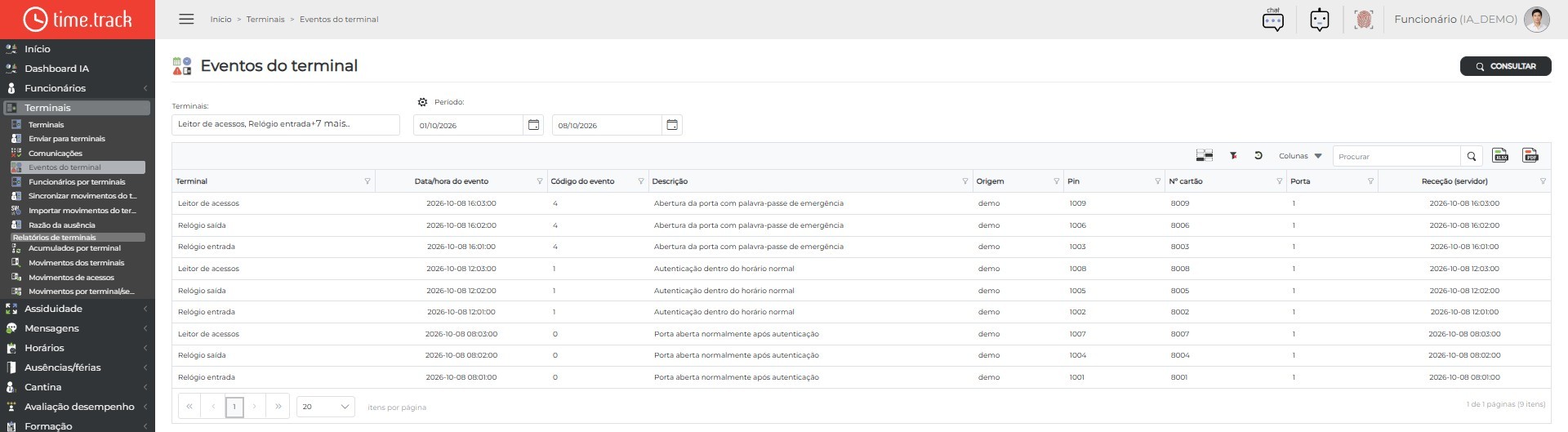Click the Procurar search field
Viewport: 1568px width, 432px height.
[x=1396, y=156]
